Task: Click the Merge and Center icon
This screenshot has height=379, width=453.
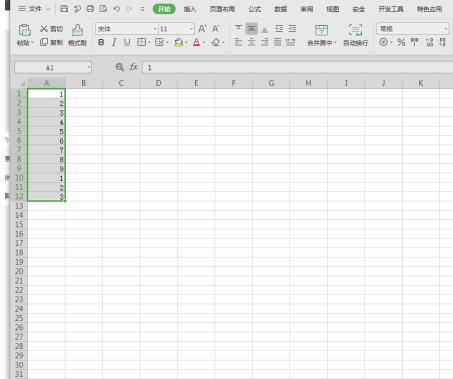Action: click(x=321, y=30)
